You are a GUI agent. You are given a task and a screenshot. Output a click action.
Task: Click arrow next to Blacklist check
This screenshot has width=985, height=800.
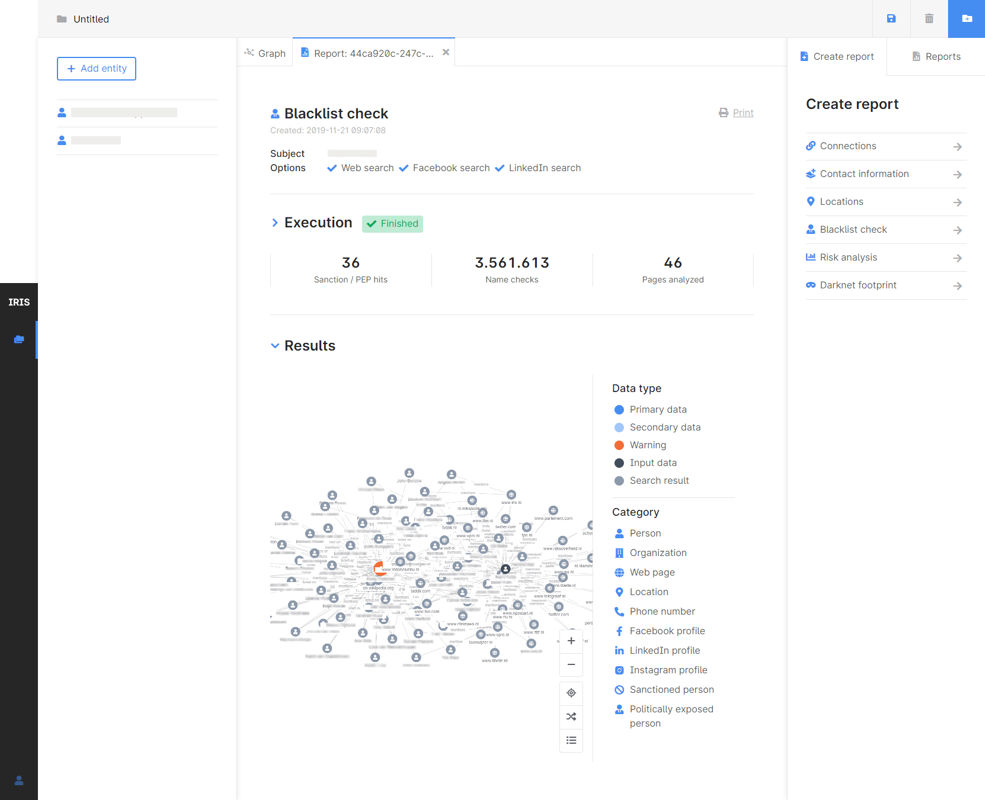coord(957,230)
